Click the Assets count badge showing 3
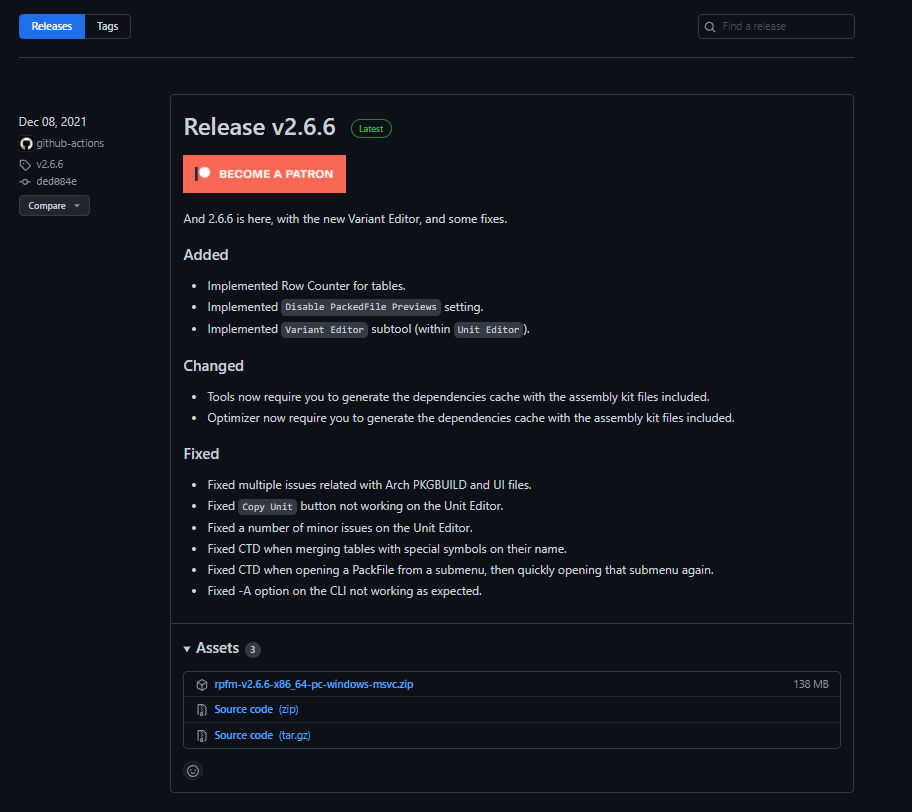Image resolution: width=912 pixels, height=812 pixels. pos(253,648)
